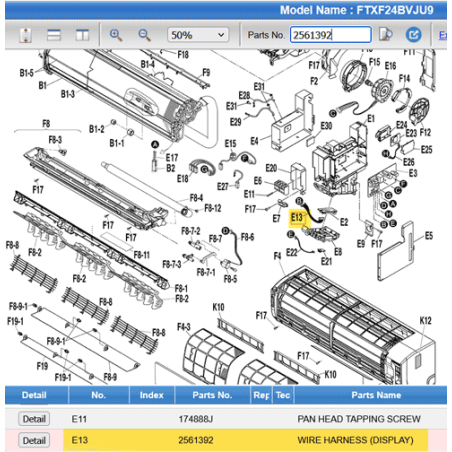
Task: Click the B1-5 label in the diagram
Action: click(x=26, y=73)
